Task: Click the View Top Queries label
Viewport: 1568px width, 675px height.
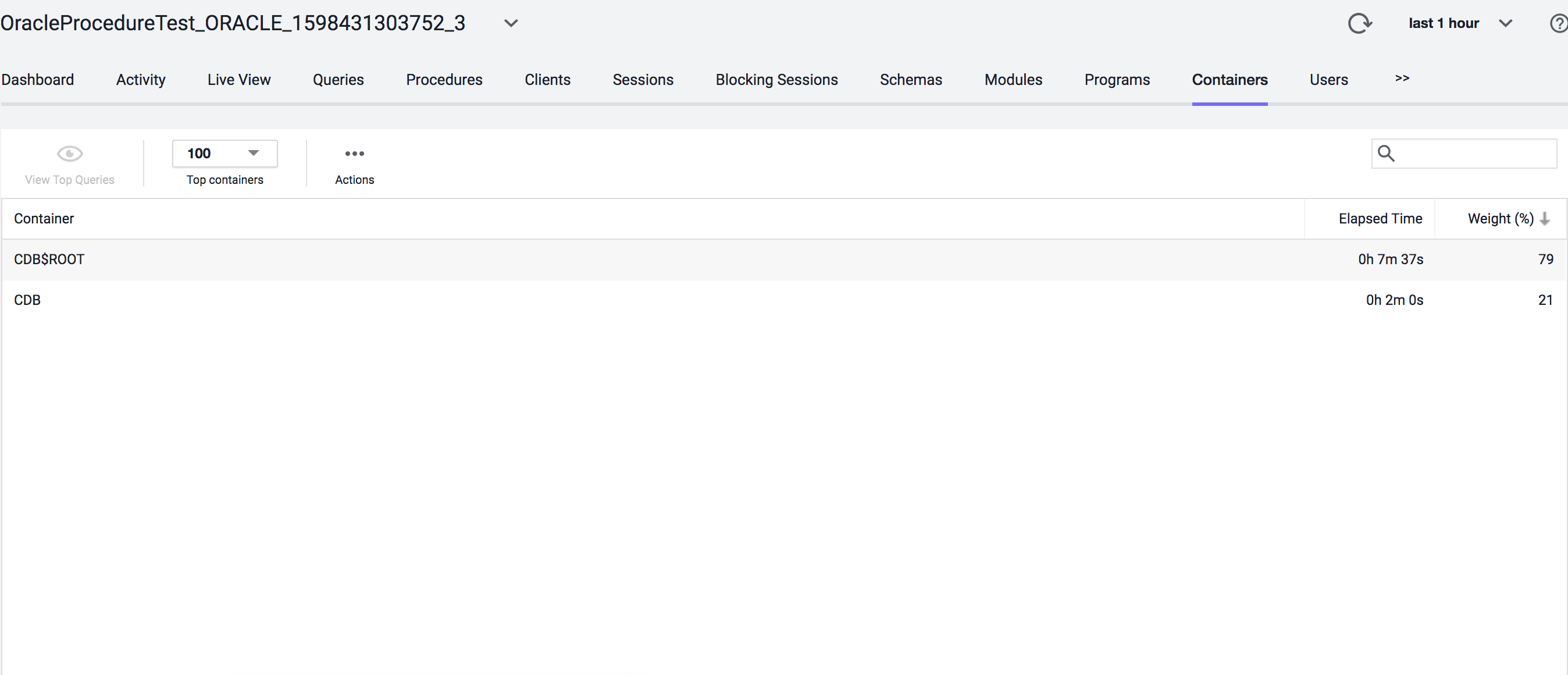Action: coord(70,180)
